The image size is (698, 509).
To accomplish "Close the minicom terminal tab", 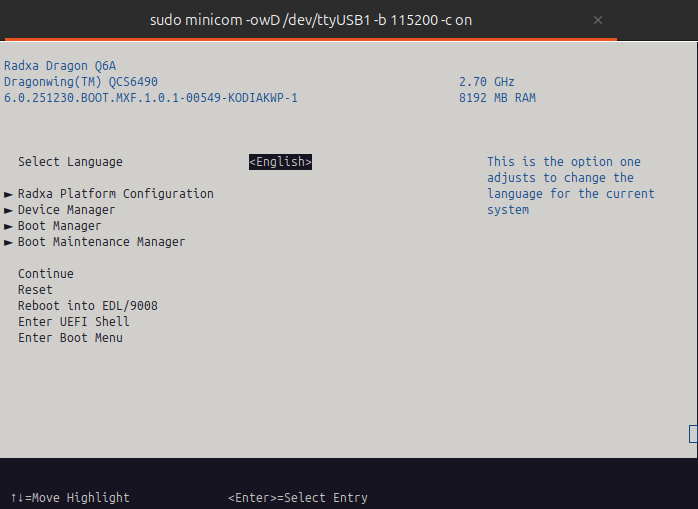I will [x=598, y=20].
